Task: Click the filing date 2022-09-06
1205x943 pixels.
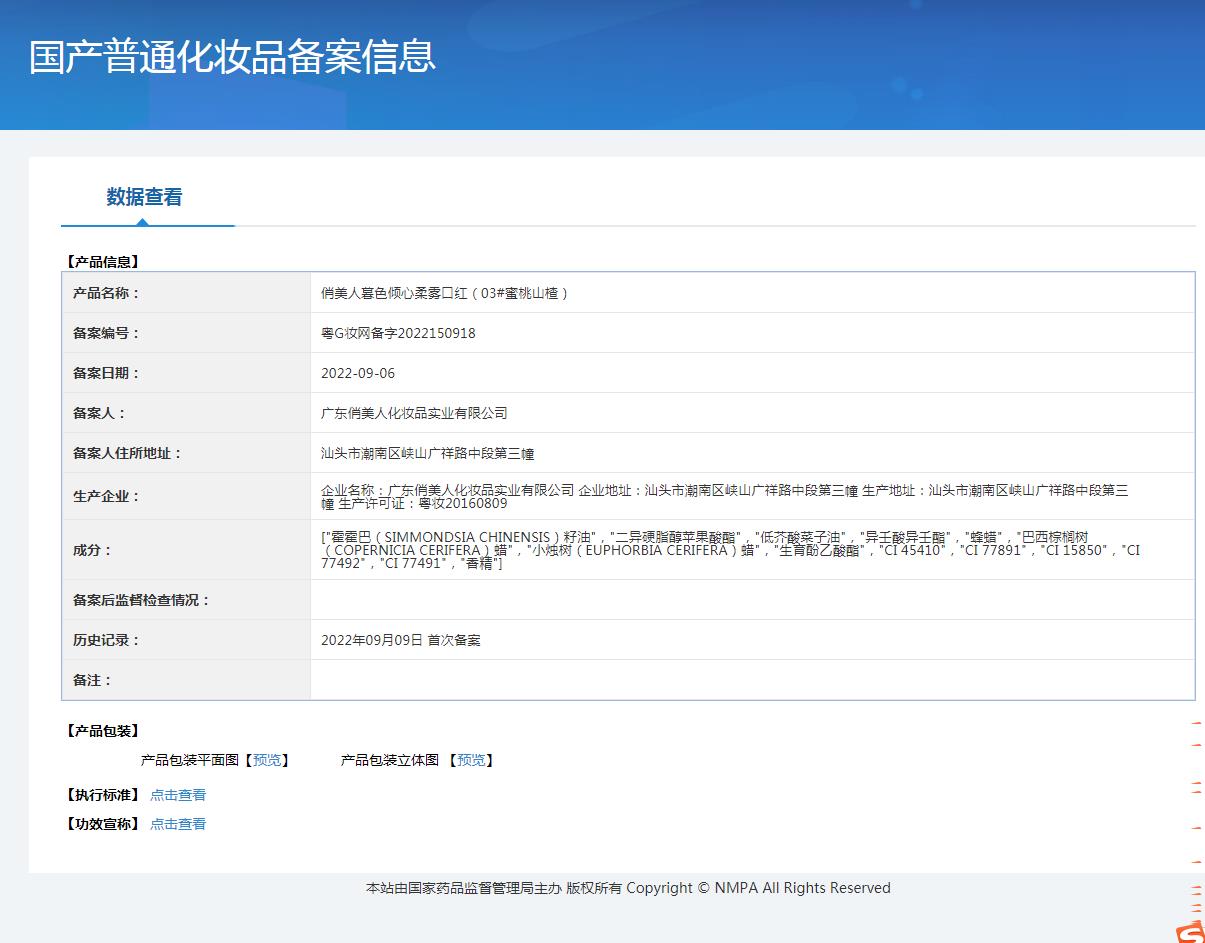Action: [358, 373]
